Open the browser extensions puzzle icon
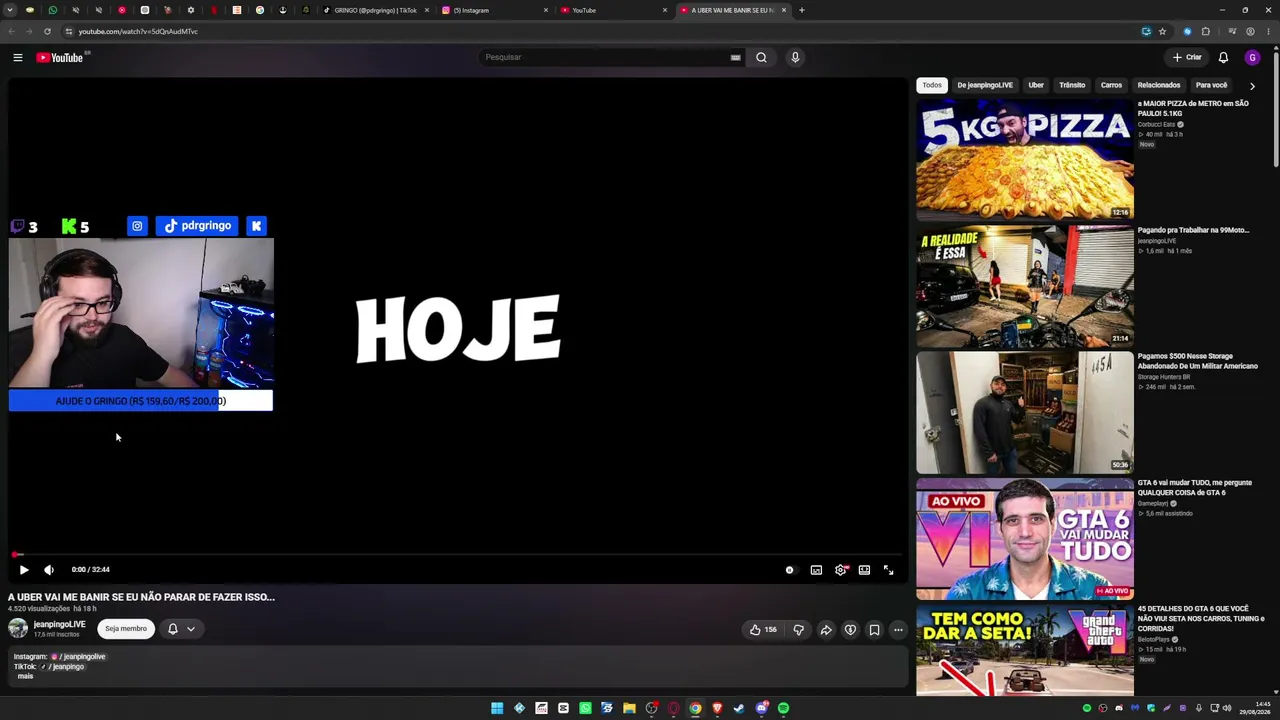The height and width of the screenshot is (720, 1280). [1206, 31]
